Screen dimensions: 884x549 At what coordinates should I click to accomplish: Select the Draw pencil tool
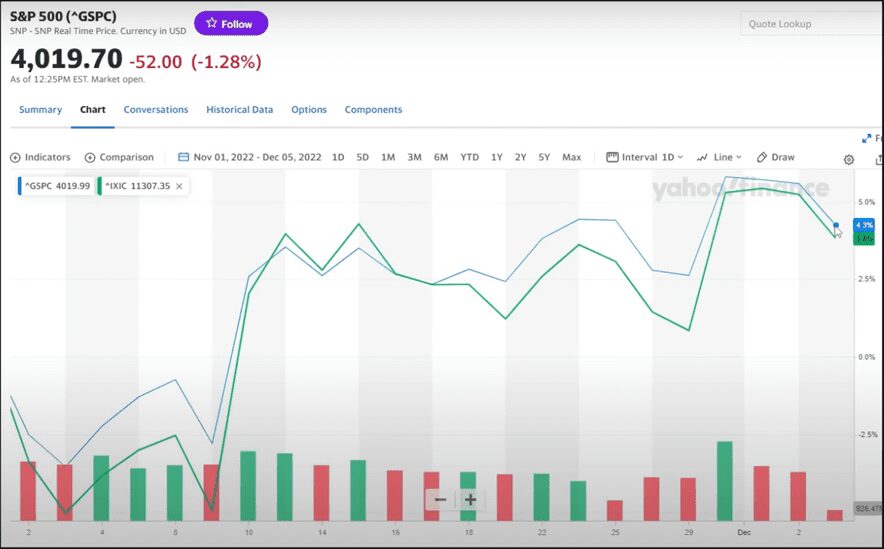pyautogui.click(x=775, y=157)
